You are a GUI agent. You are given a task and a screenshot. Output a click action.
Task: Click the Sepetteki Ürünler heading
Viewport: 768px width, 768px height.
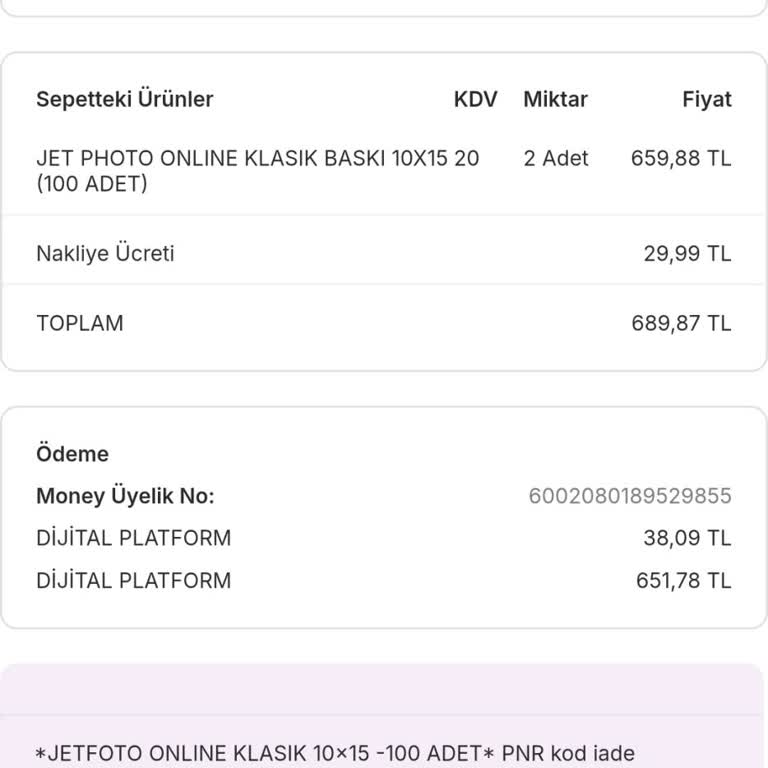124,99
